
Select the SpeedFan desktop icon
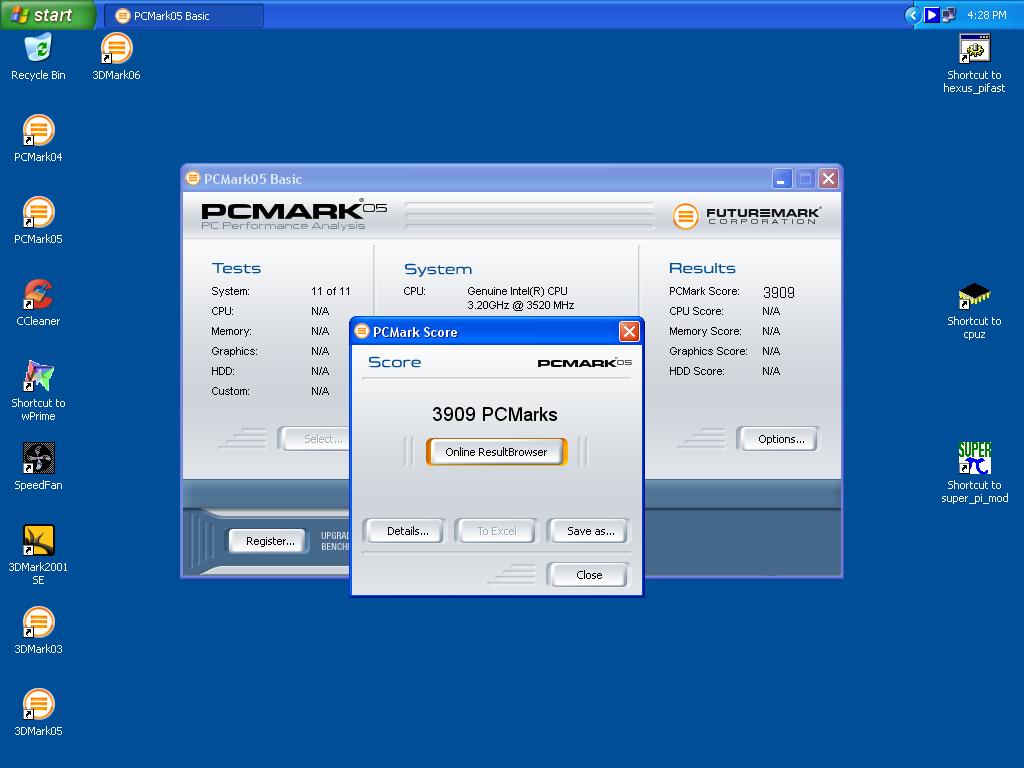[38, 458]
